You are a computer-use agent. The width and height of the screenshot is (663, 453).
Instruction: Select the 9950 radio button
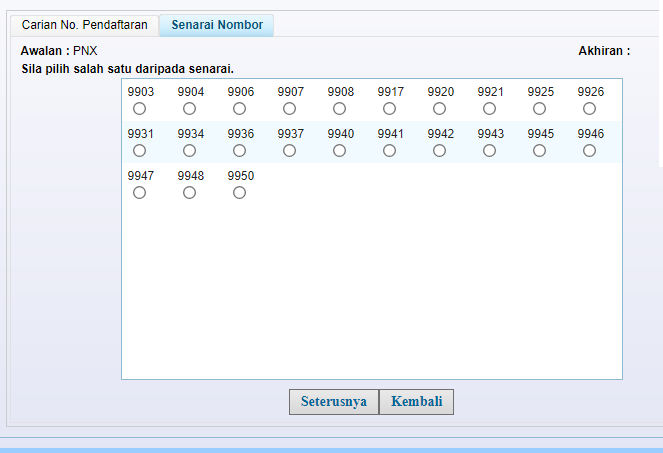coord(239,193)
